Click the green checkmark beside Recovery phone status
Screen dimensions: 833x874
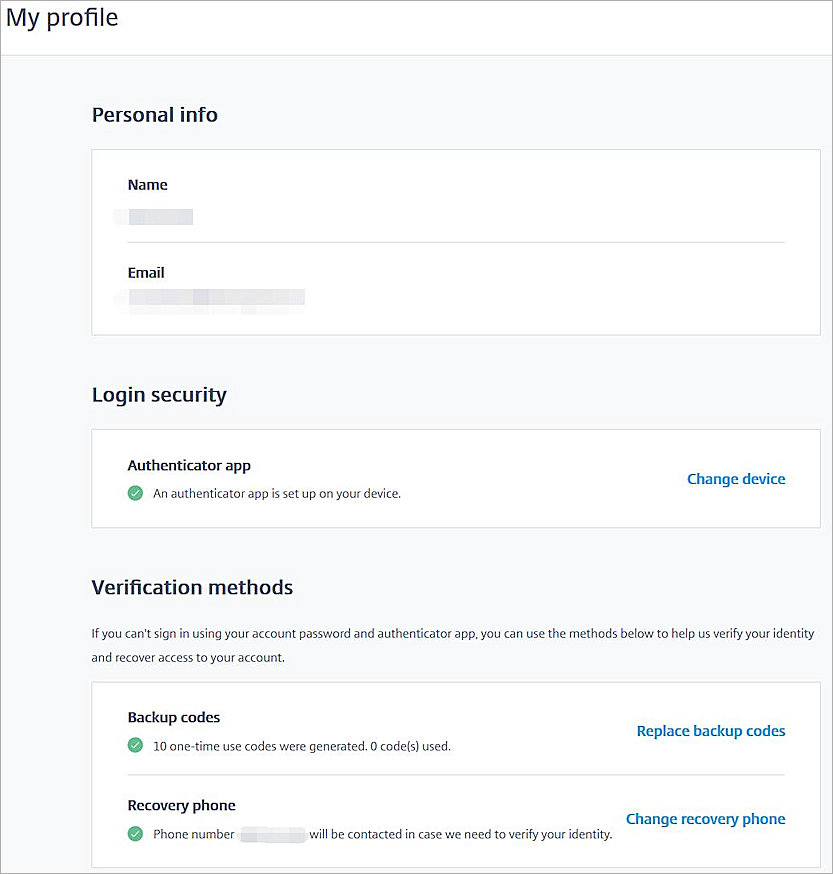[x=135, y=833]
